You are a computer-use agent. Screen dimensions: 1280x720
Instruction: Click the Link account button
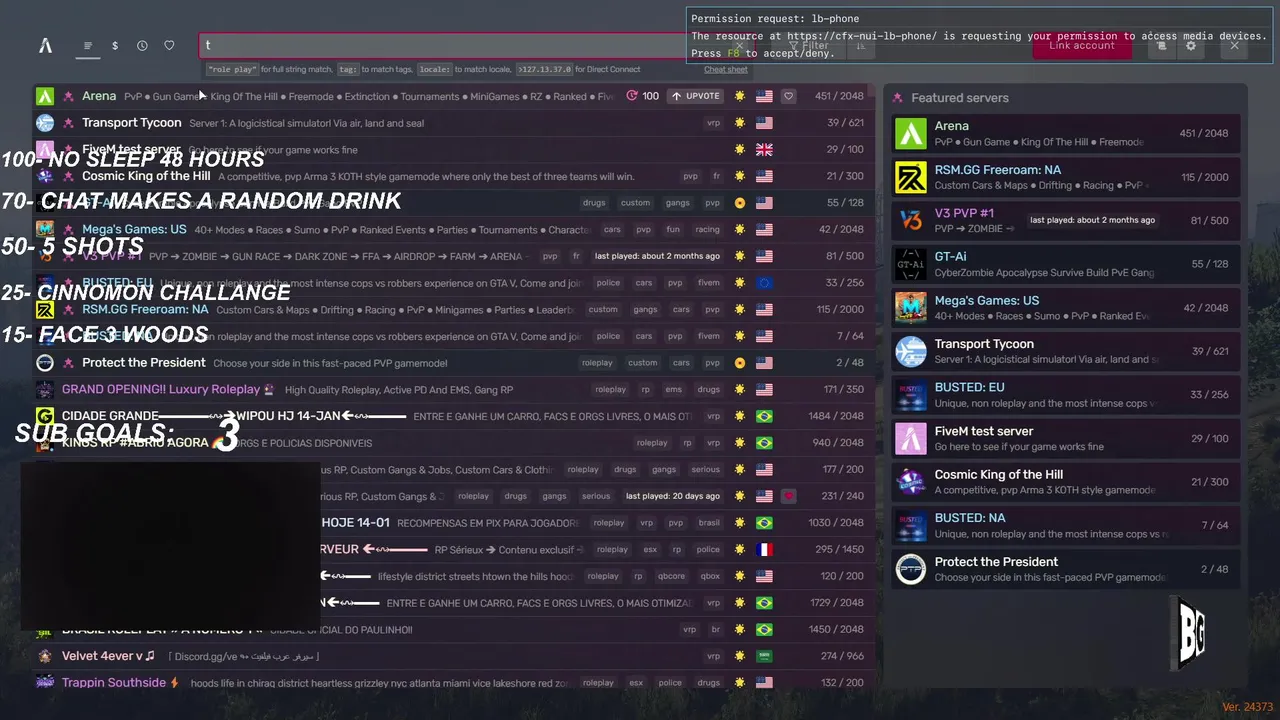(x=1081, y=45)
